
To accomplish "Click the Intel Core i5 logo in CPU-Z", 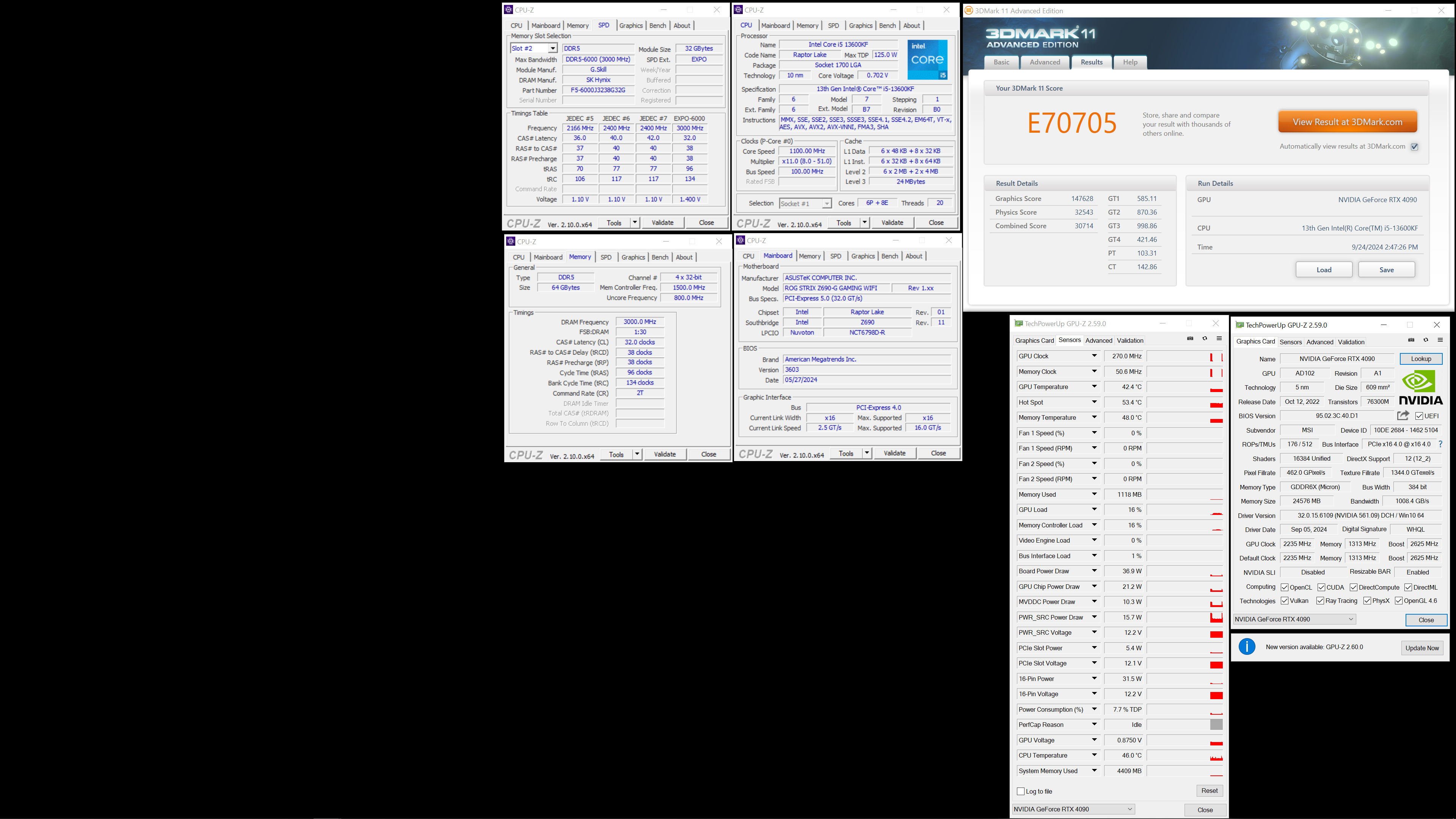I will point(927,60).
